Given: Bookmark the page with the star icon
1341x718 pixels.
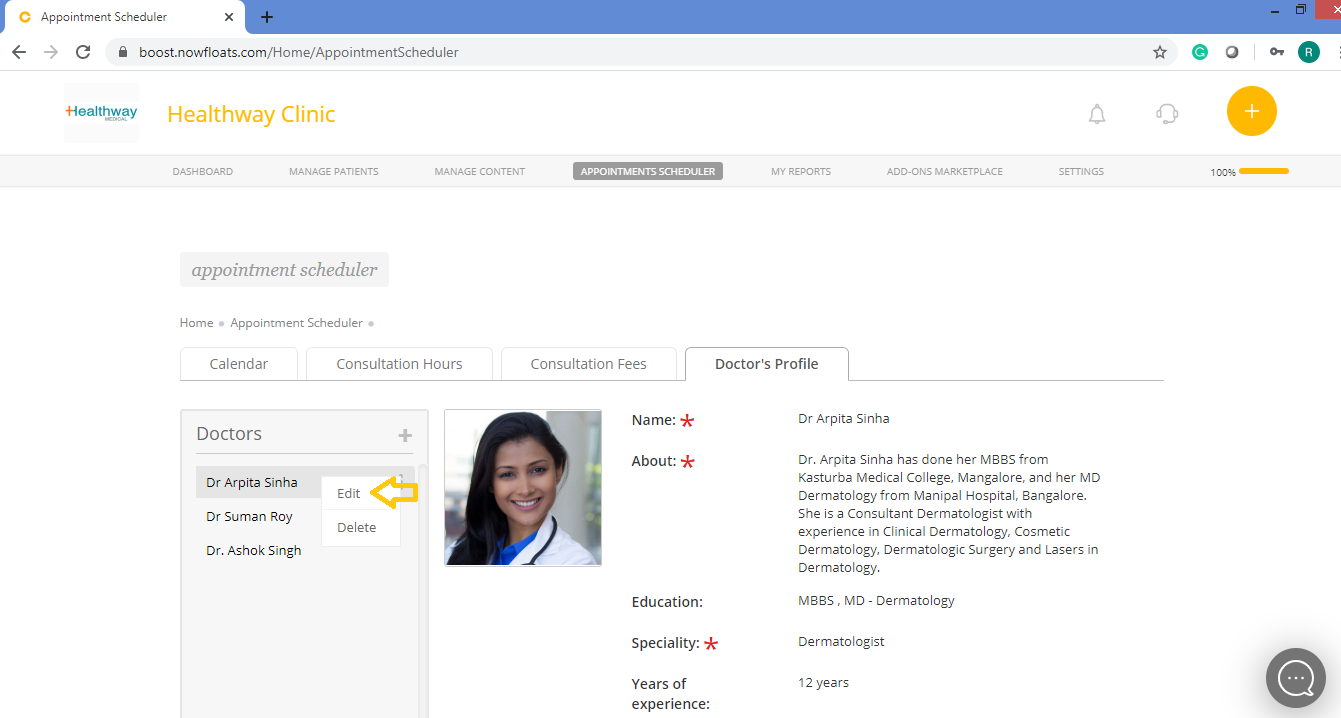Looking at the screenshot, I should click(1159, 51).
